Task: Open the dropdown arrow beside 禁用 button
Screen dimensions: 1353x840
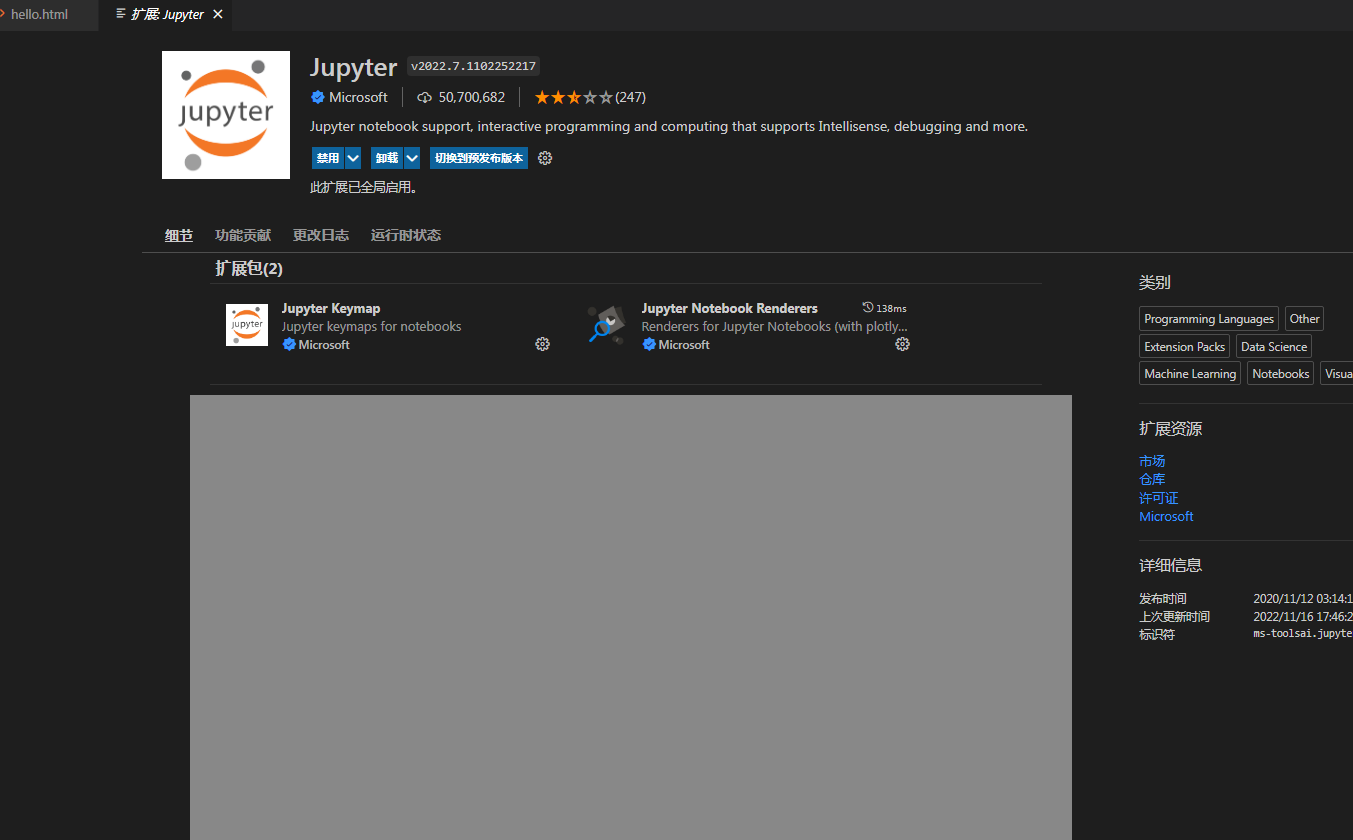Action: 352,158
